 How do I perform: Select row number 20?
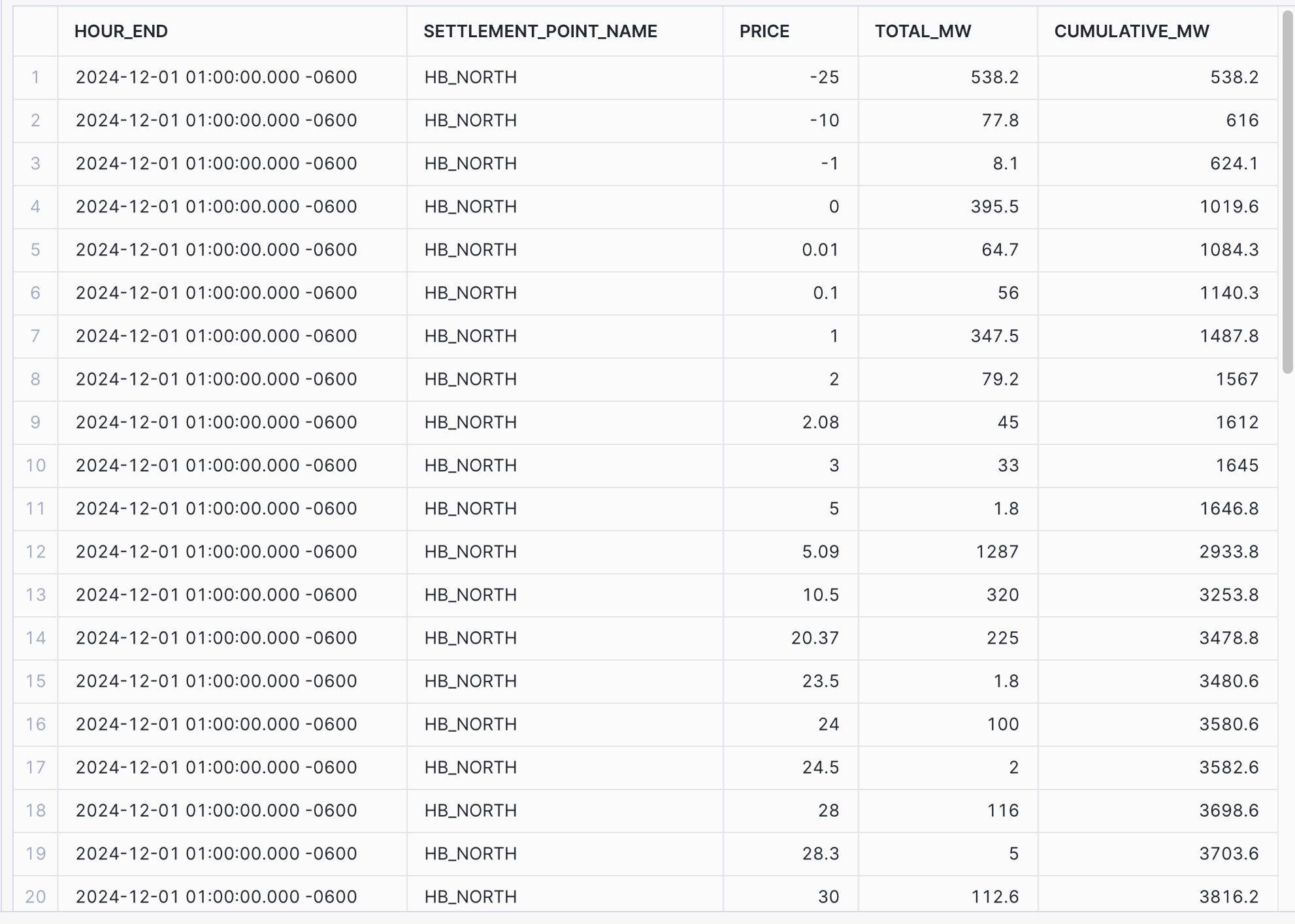point(35,896)
